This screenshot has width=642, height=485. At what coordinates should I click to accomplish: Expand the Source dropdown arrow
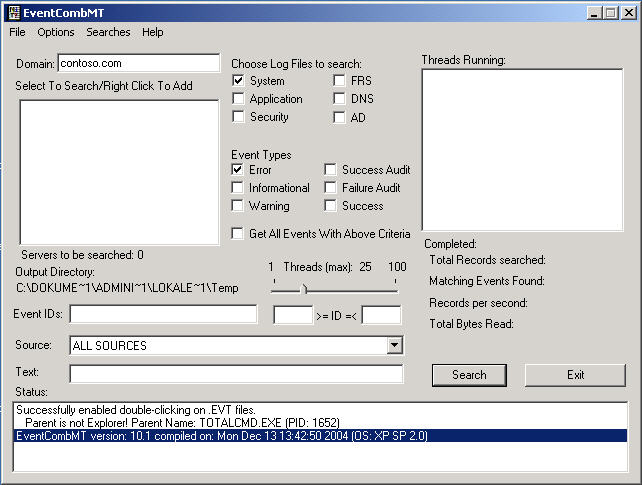(394, 345)
